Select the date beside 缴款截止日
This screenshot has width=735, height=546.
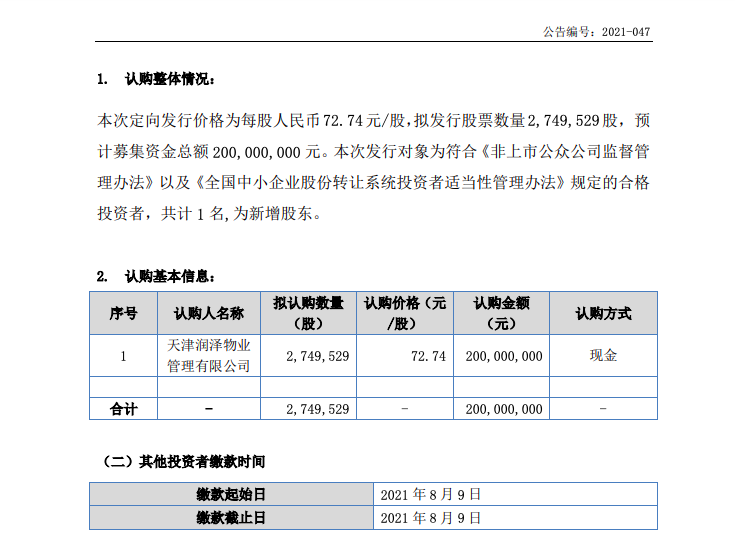[x=431, y=518]
